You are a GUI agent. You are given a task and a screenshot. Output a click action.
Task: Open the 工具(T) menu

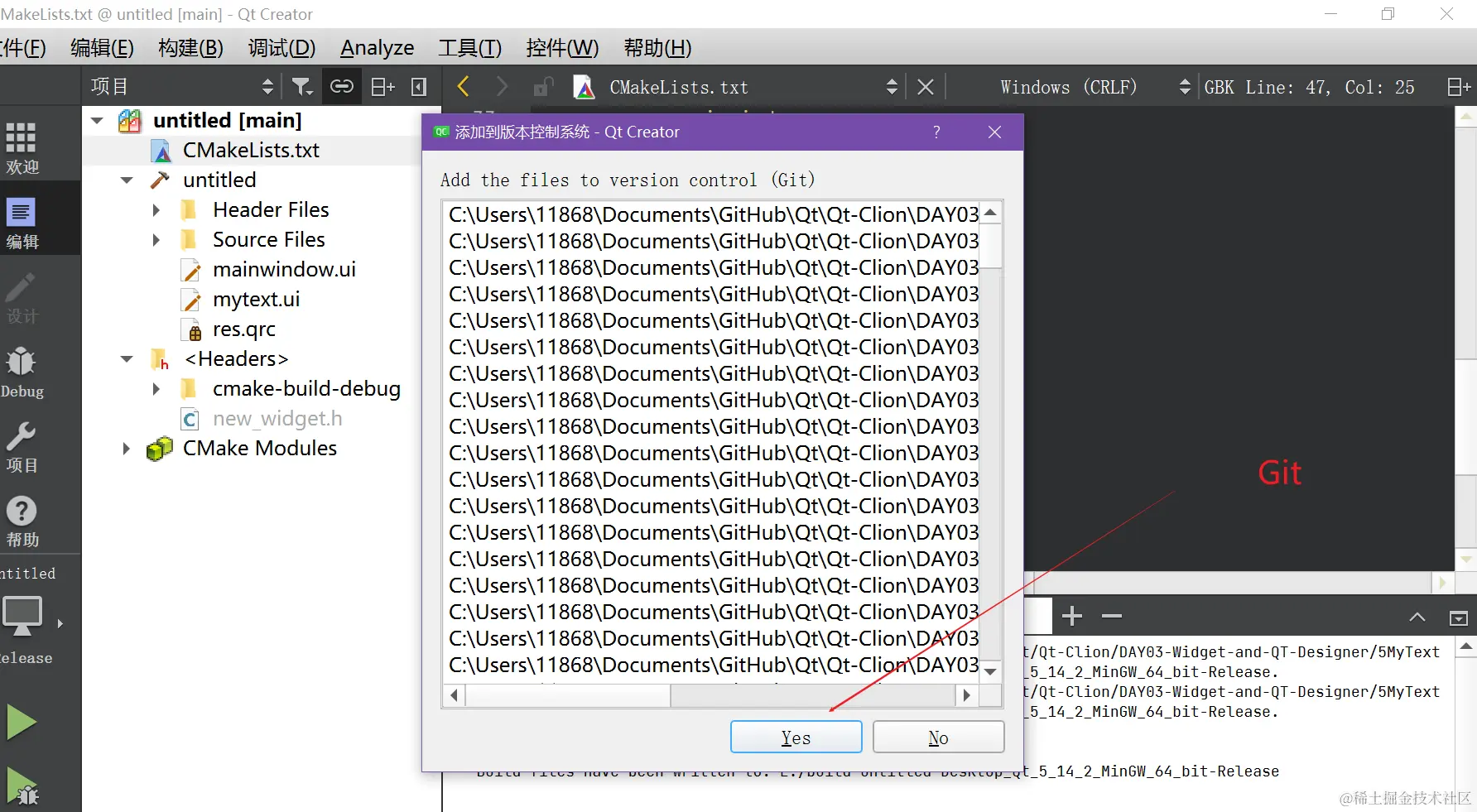click(469, 48)
